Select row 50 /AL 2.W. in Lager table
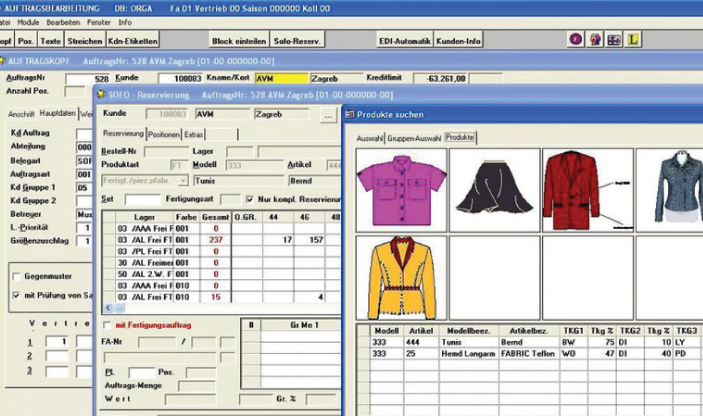 221,274
